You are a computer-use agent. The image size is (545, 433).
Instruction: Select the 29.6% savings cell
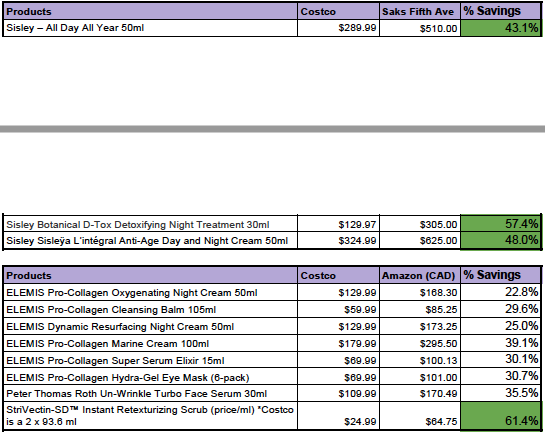coord(501,309)
